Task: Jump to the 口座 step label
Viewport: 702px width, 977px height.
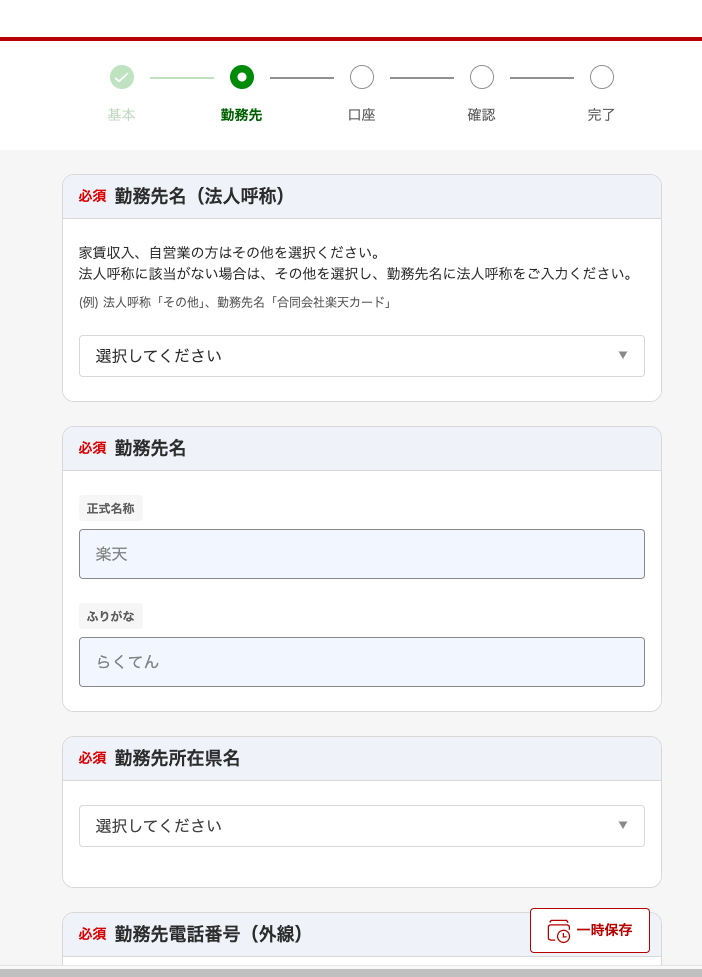Action: [362, 115]
